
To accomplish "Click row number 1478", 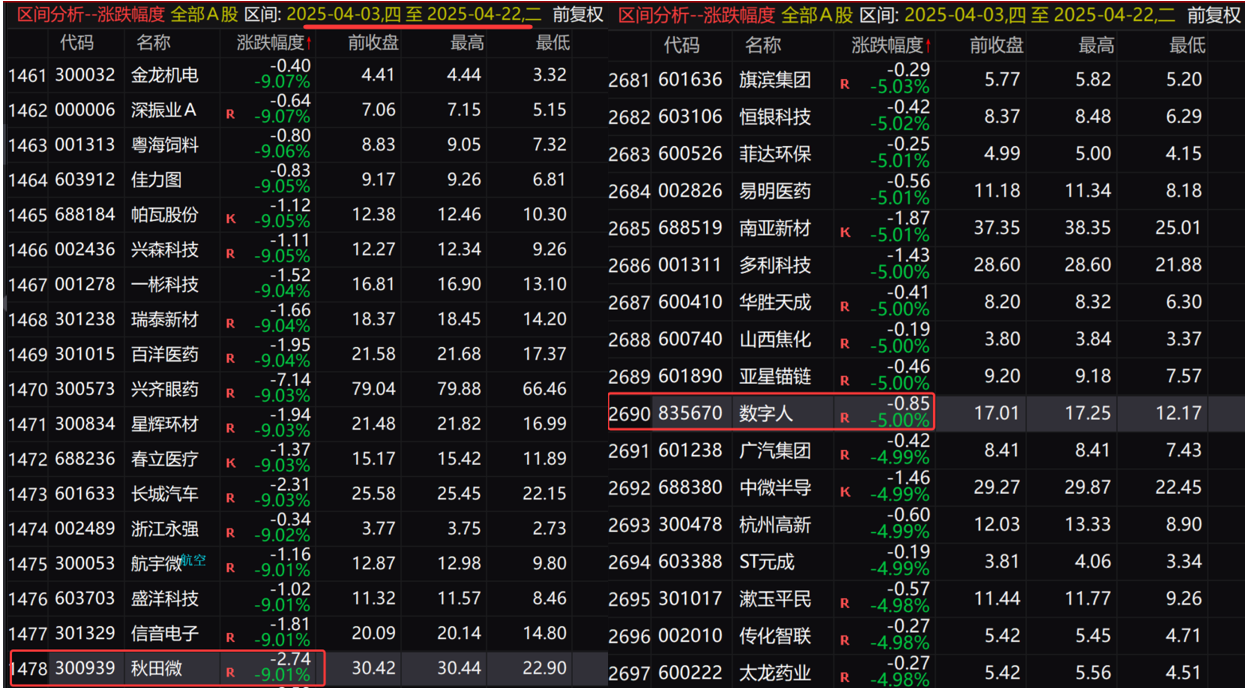I will point(28,668).
